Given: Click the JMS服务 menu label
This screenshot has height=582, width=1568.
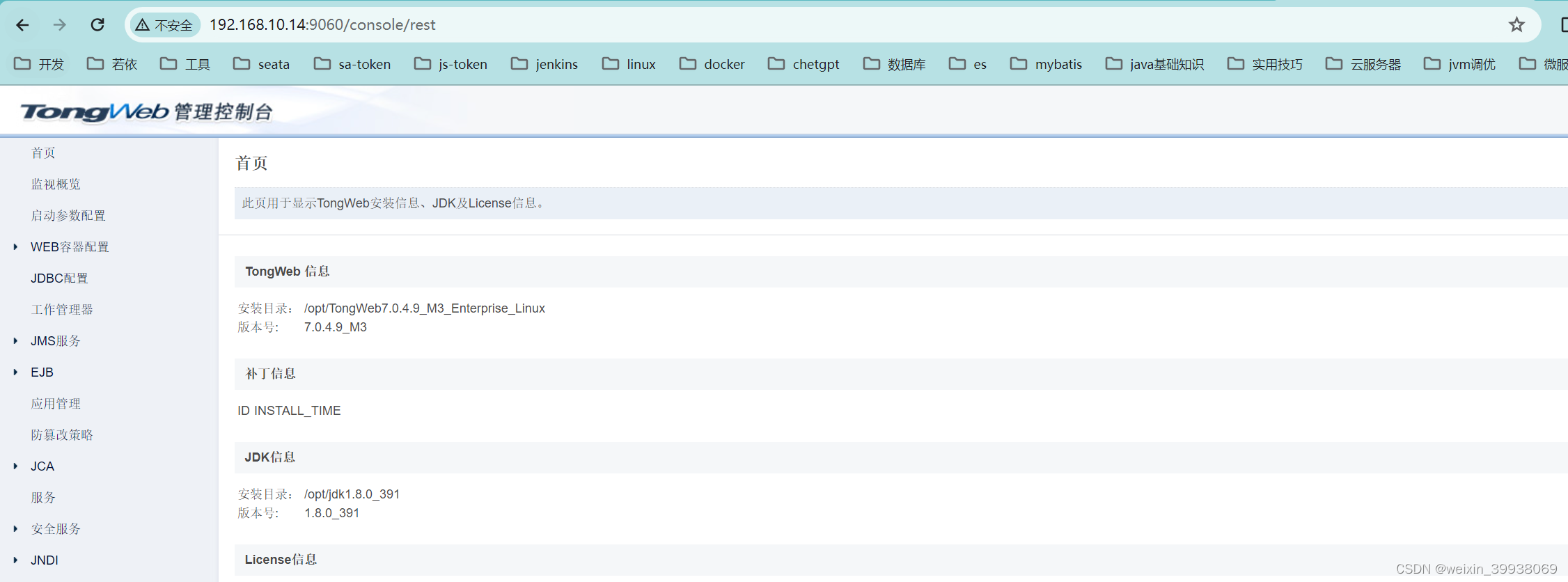Looking at the screenshot, I should pyautogui.click(x=56, y=341).
